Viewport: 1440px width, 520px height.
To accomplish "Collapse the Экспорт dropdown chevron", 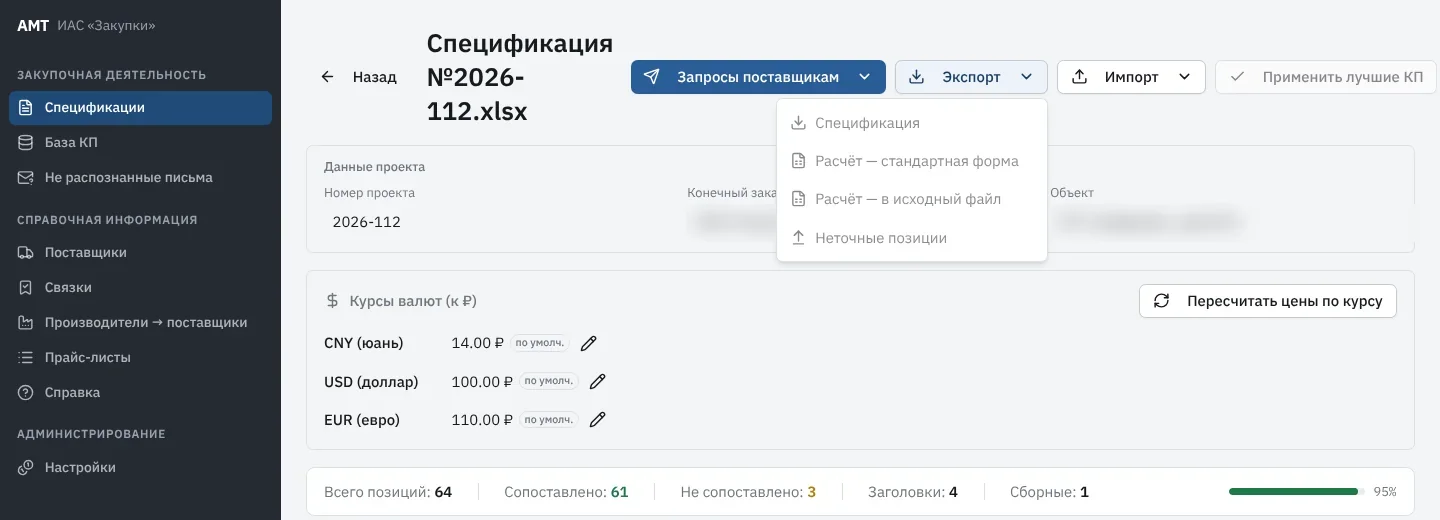I will 1026,77.
